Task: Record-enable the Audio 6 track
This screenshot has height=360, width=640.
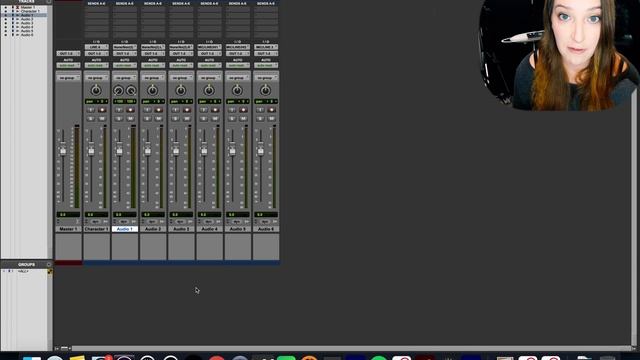Action: click(271, 110)
